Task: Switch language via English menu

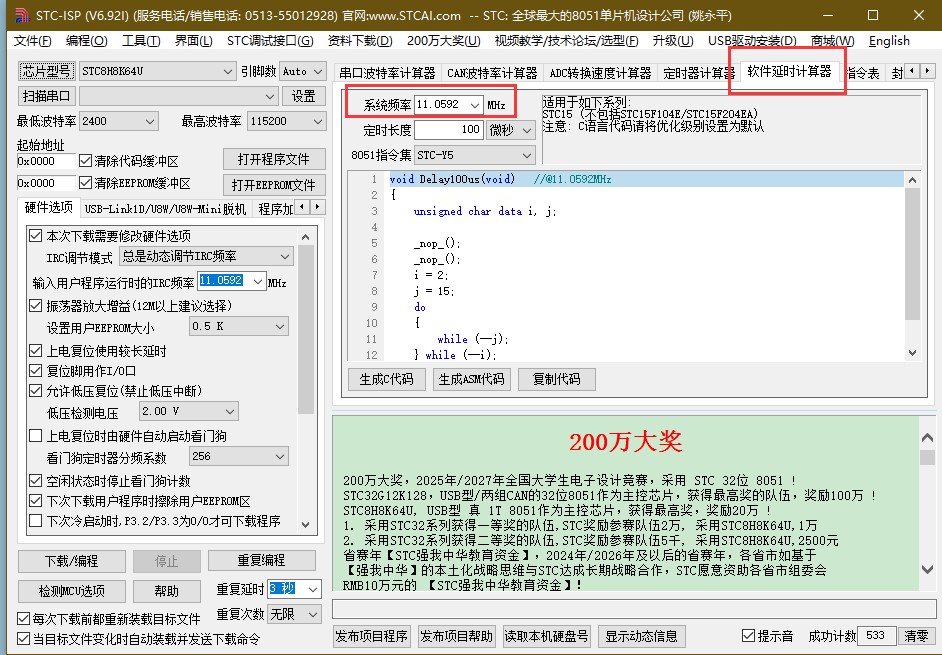Action: tap(889, 41)
